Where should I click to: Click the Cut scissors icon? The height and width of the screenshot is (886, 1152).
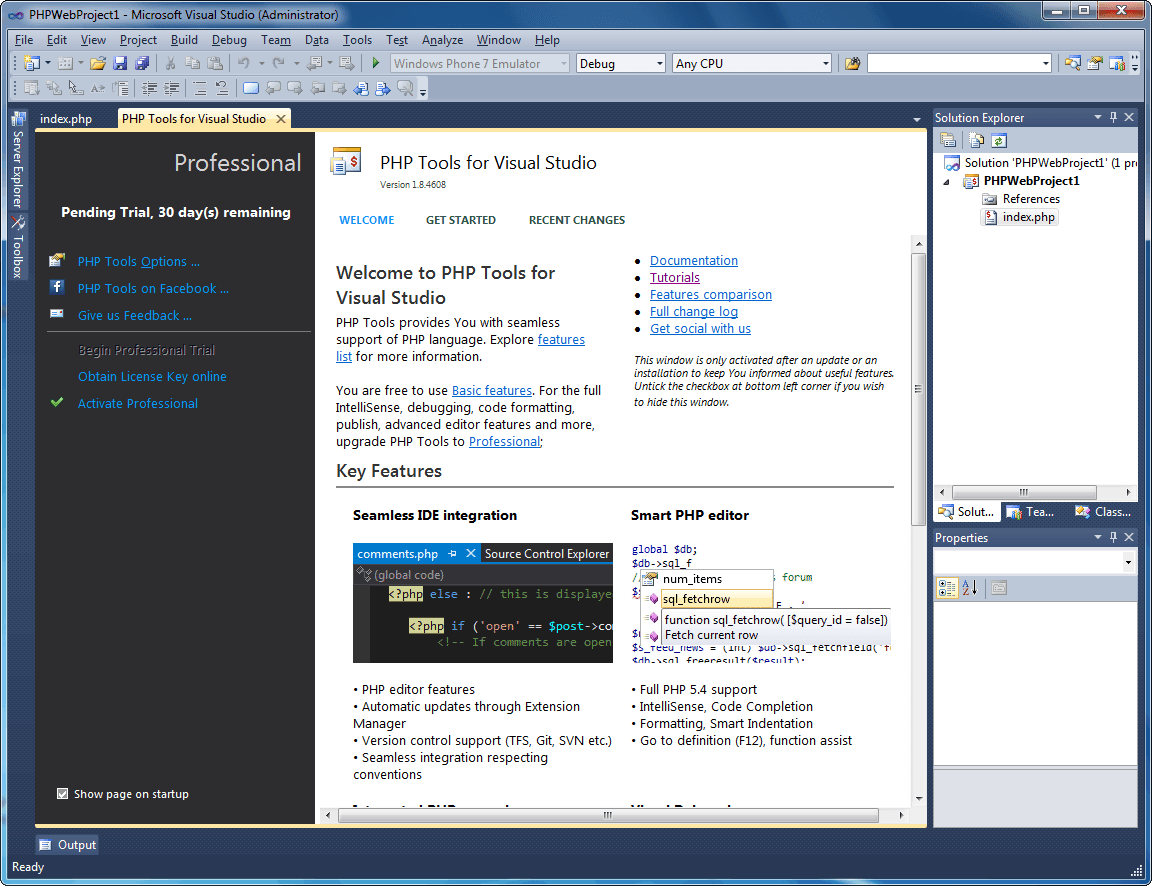[170, 64]
